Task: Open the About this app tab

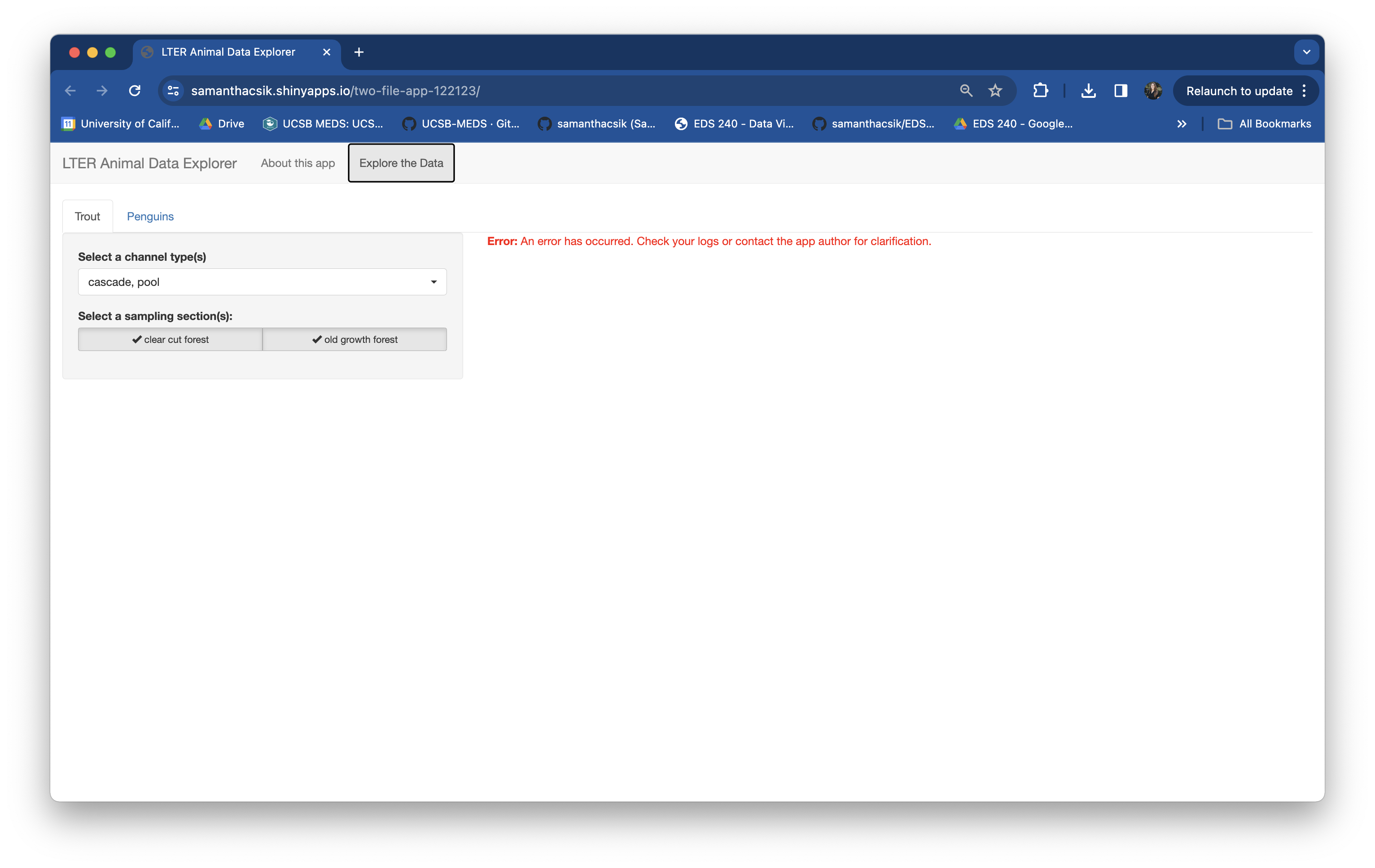Action: pyautogui.click(x=298, y=163)
